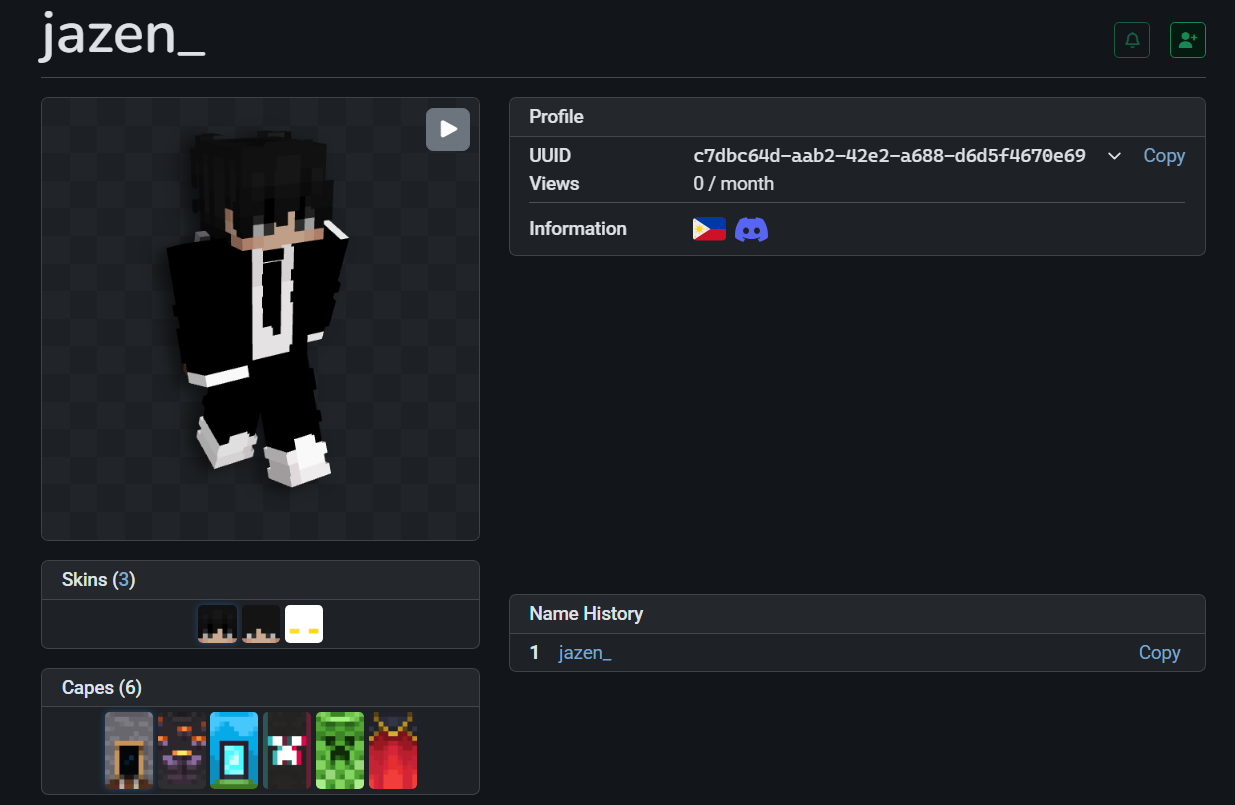
Task: Copy the jazen_ name in Name History
Action: (x=1160, y=653)
